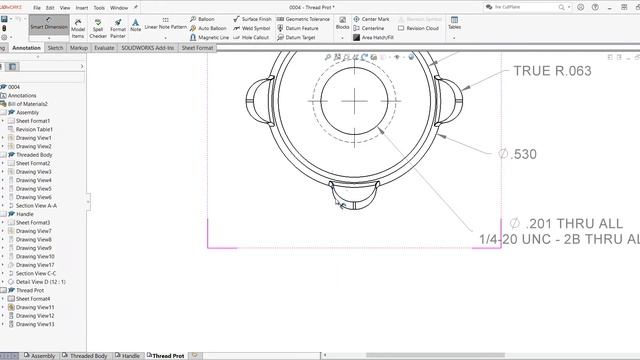Insert a Revision Cloud
The image size is (640, 360).
[x=418, y=28]
